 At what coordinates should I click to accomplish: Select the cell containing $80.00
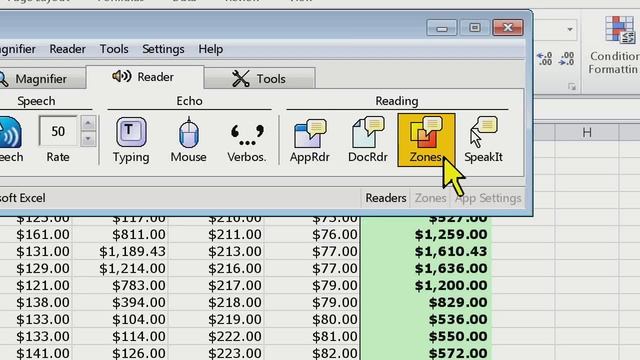click(x=312, y=320)
